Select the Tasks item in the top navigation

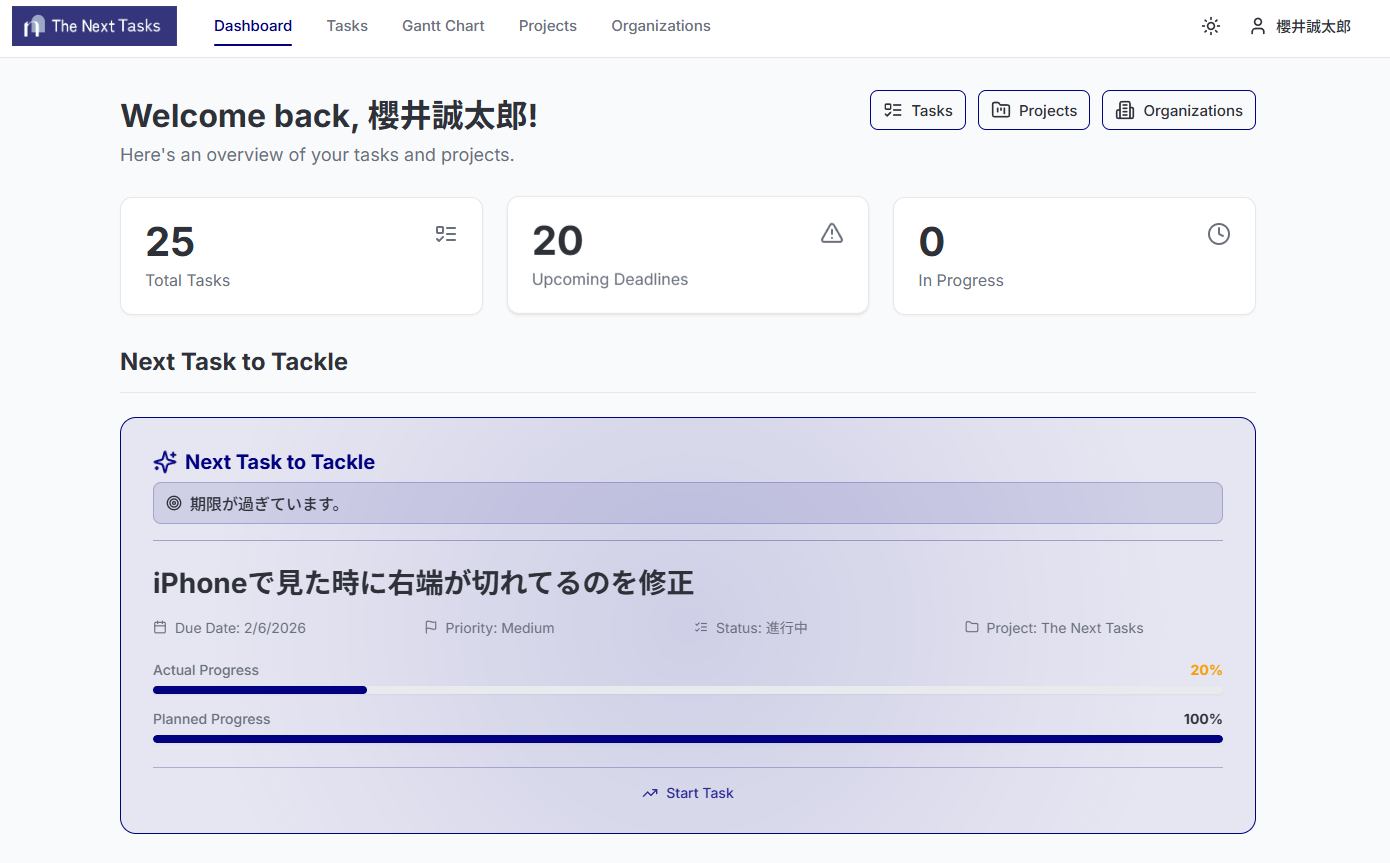(347, 26)
